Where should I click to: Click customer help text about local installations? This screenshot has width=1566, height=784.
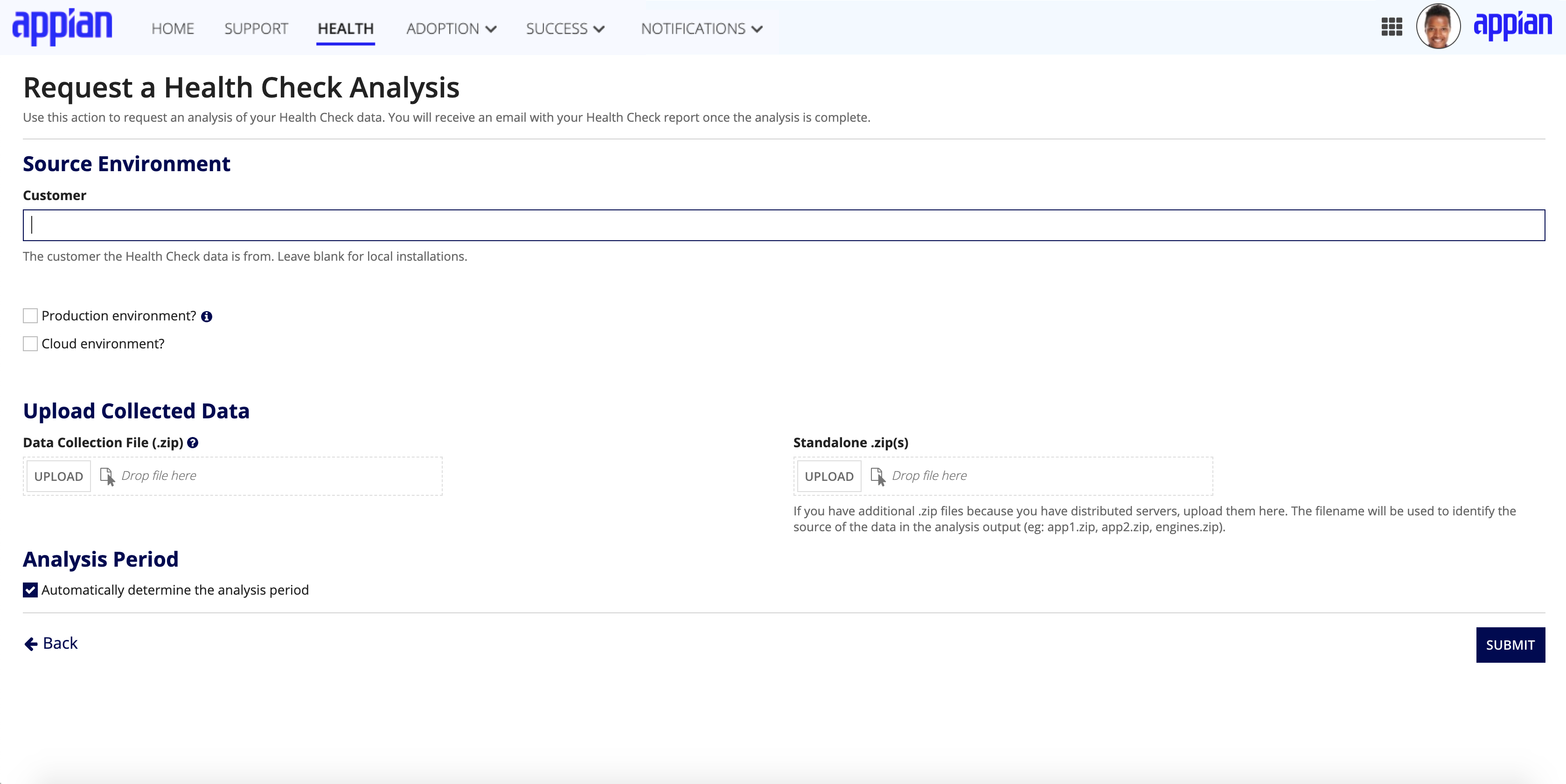point(245,257)
